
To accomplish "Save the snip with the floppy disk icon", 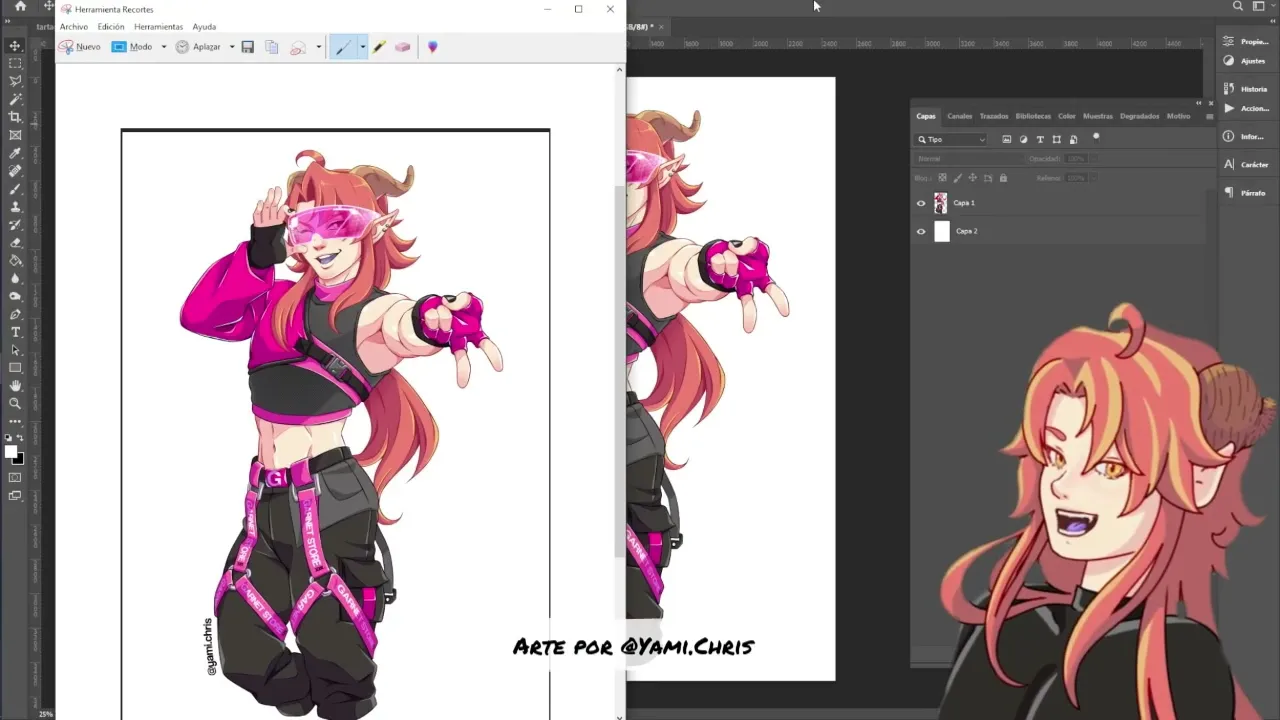I will click(247, 47).
